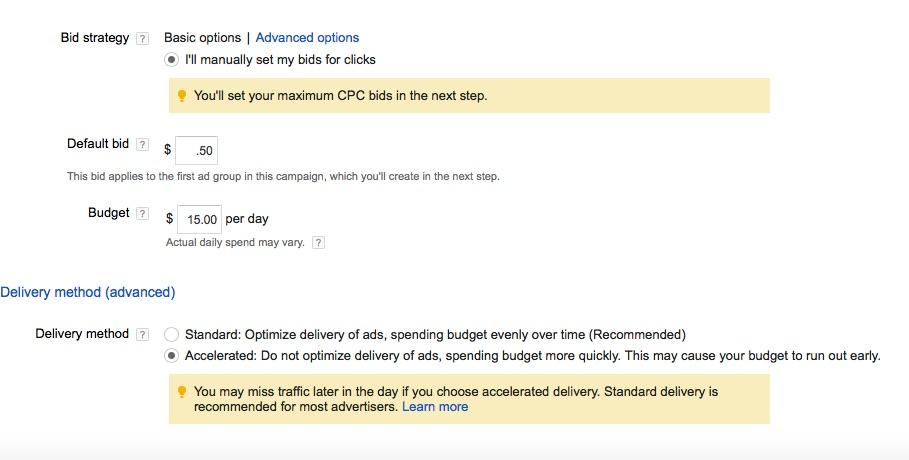This screenshot has height=460, width=909.
Task: Show help for "Actual daily spend may vary"
Action: click(x=318, y=242)
